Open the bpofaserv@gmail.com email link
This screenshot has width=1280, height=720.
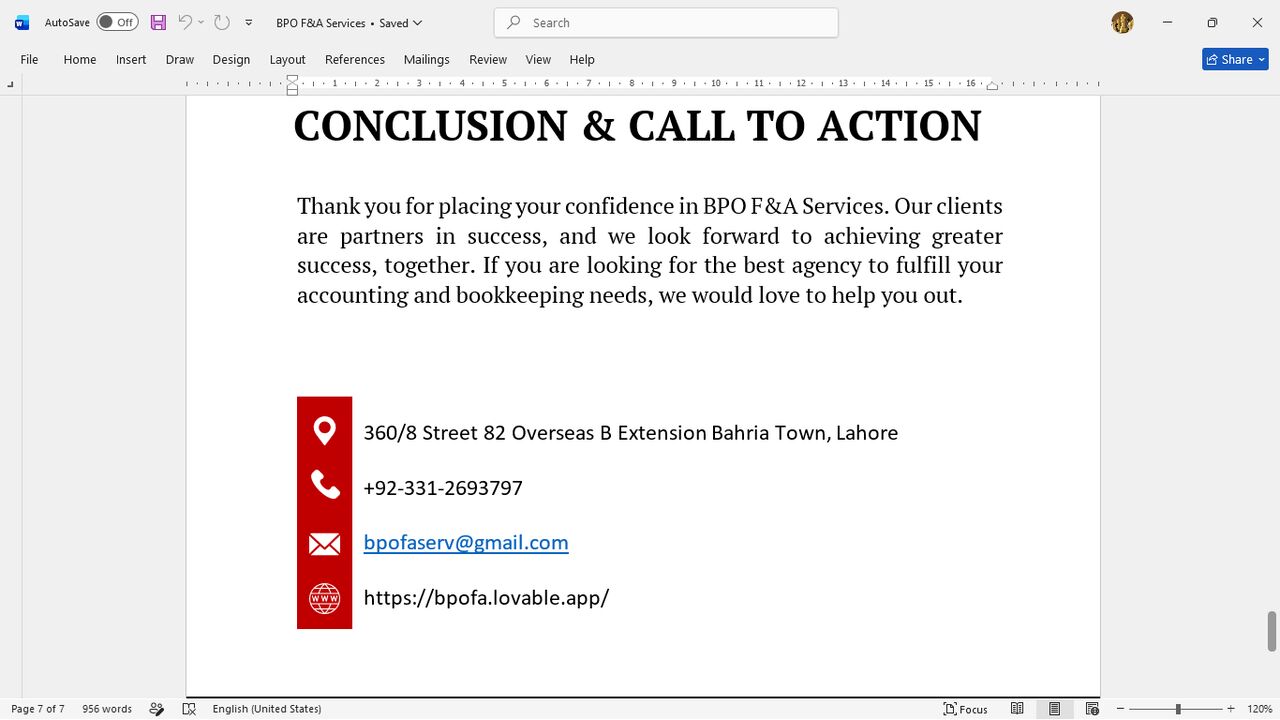(466, 543)
